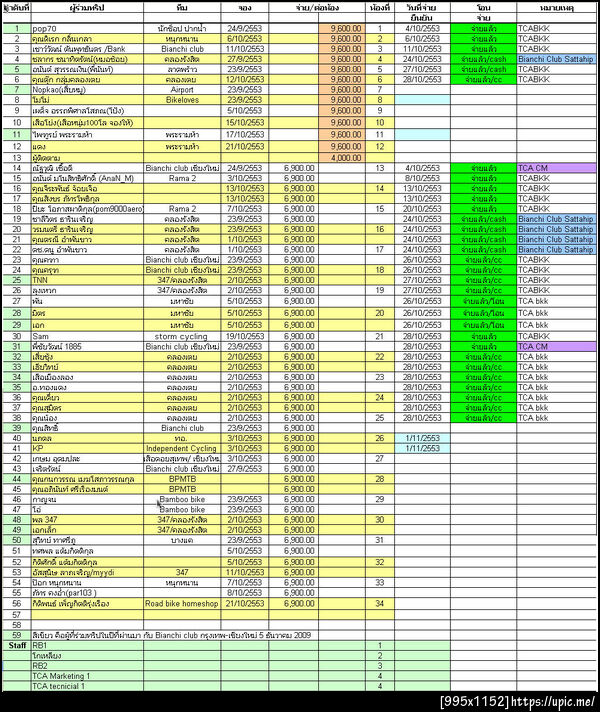Select the BPMTB cell in row 44
Image resolution: width=600 pixels, height=712 pixels.
coord(182,479)
